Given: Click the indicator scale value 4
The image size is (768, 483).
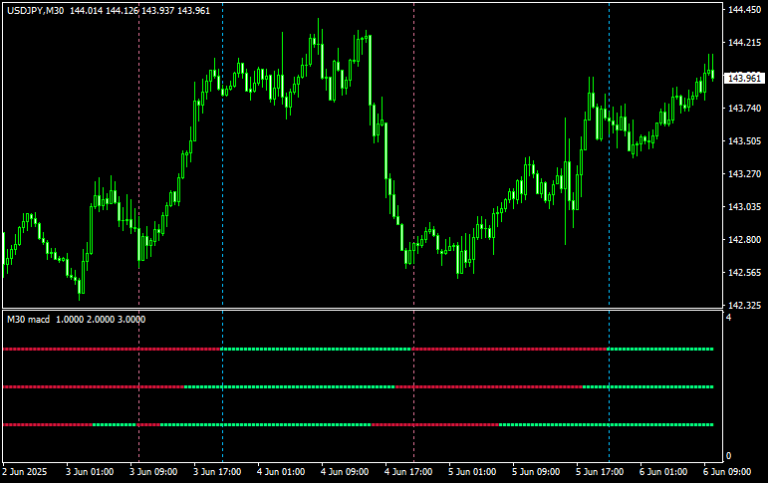Looking at the screenshot, I should coord(728,317).
